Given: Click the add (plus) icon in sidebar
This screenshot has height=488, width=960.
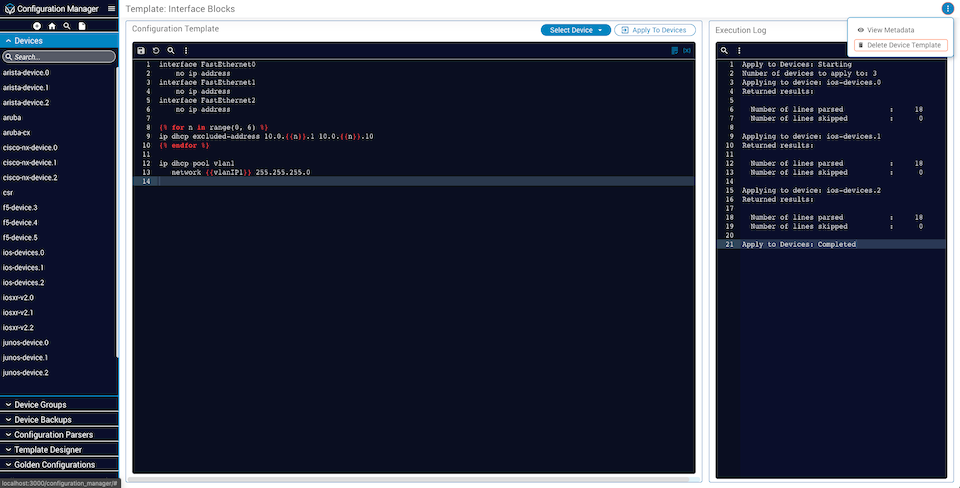Looking at the screenshot, I should click(x=37, y=26).
